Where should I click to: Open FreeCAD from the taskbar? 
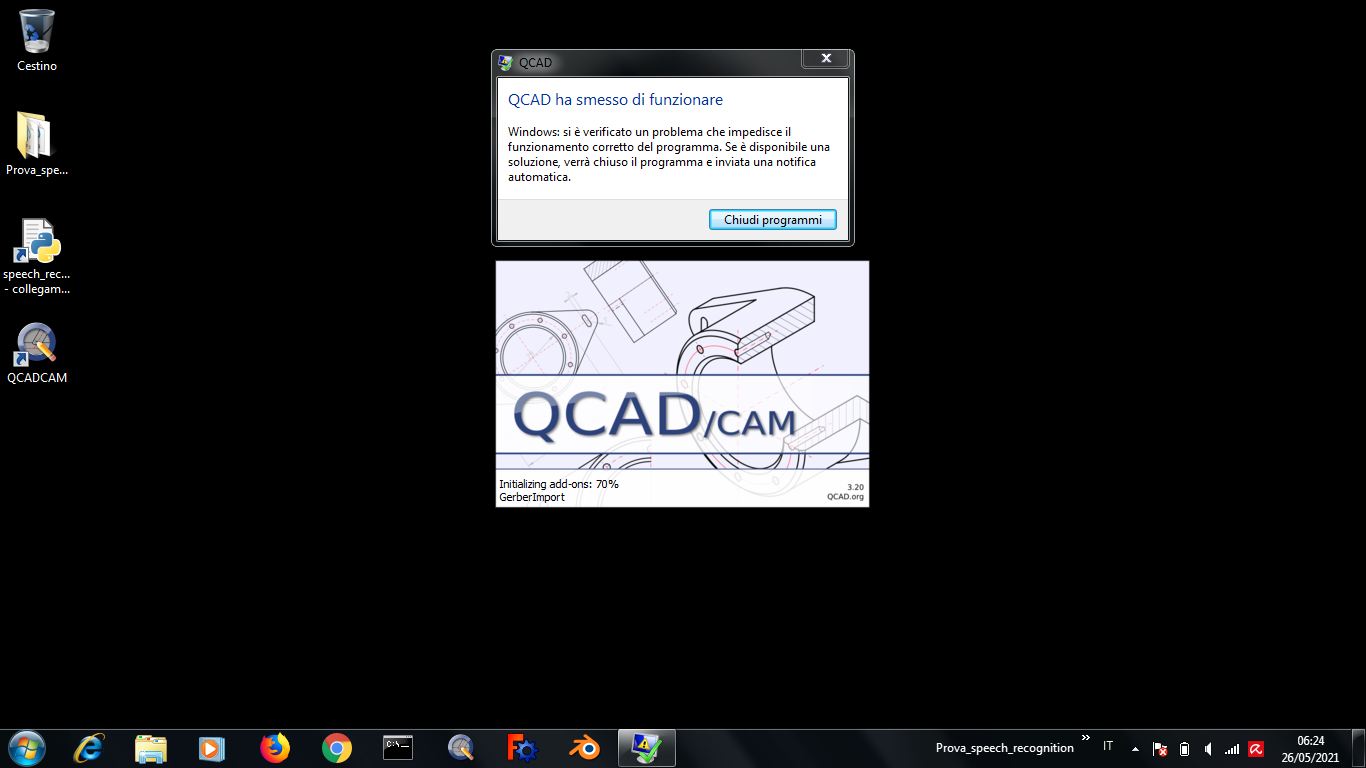click(x=523, y=748)
